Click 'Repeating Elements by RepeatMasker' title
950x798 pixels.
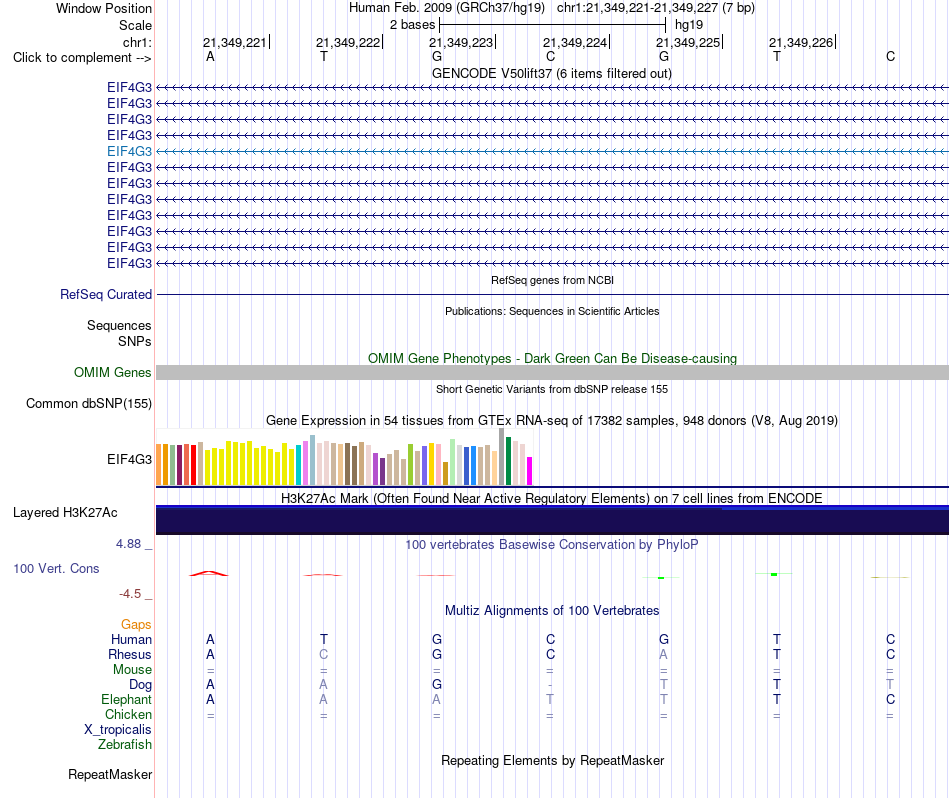pos(552,760)
